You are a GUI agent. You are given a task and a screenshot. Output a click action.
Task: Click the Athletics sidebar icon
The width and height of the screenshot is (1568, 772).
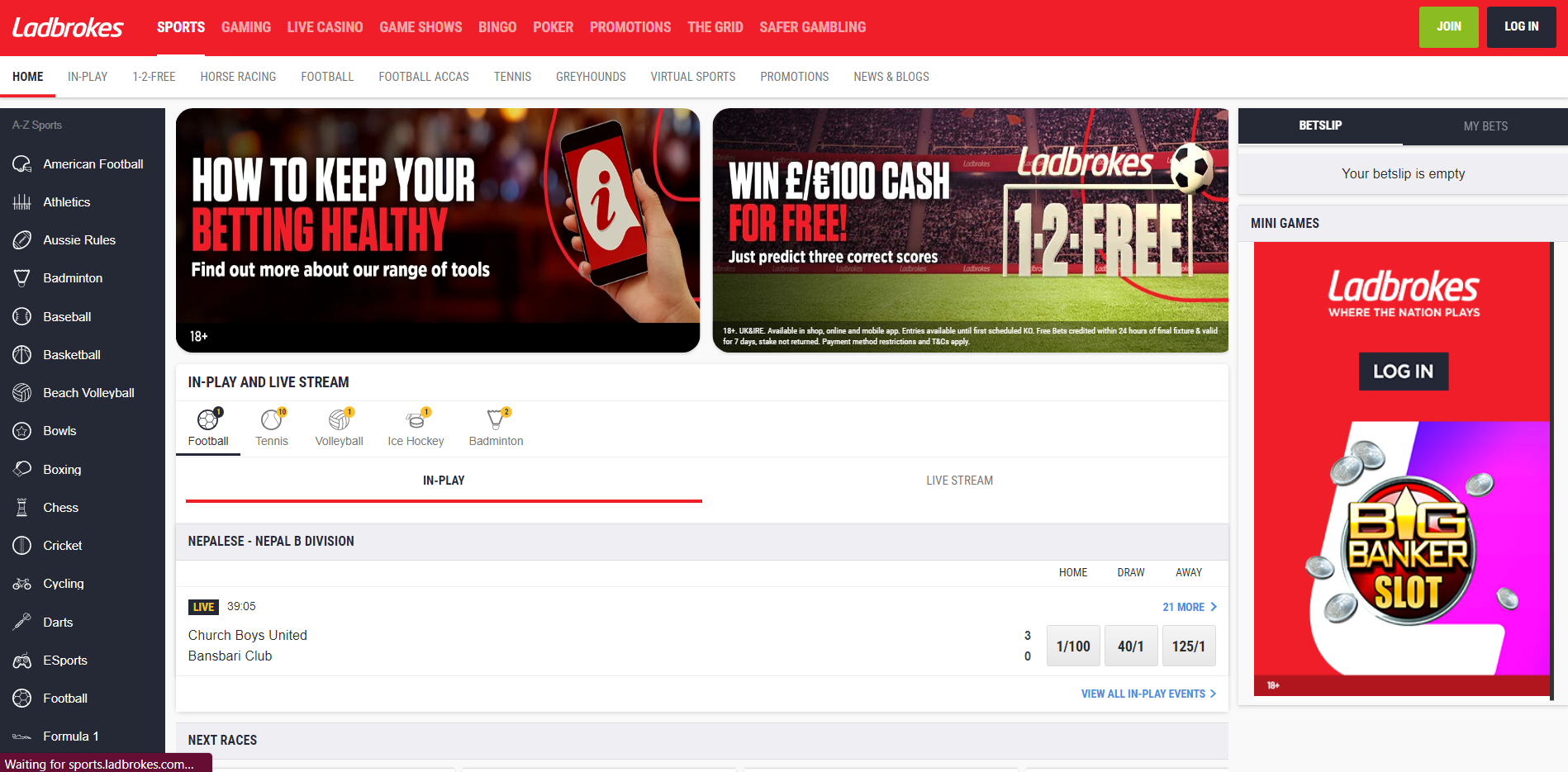point(22,202)
